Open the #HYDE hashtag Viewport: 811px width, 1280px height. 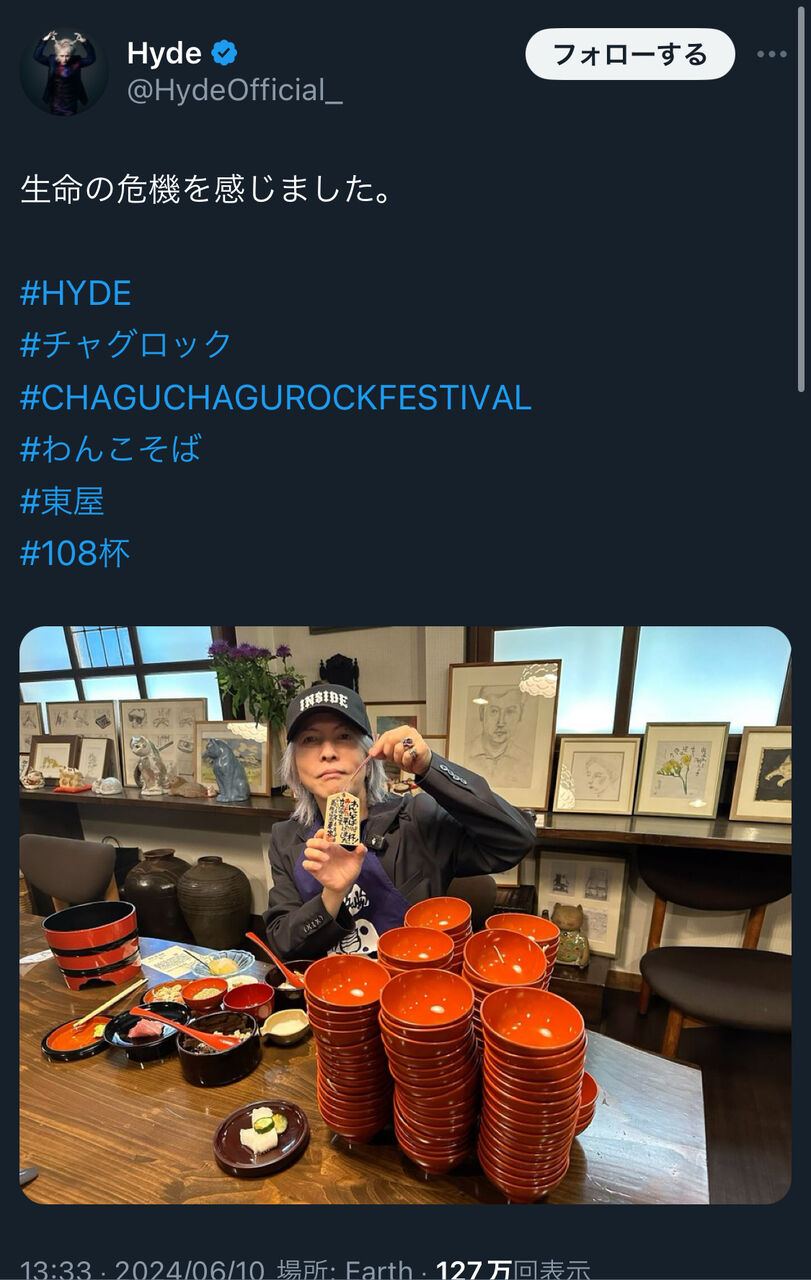coord(76,293)
